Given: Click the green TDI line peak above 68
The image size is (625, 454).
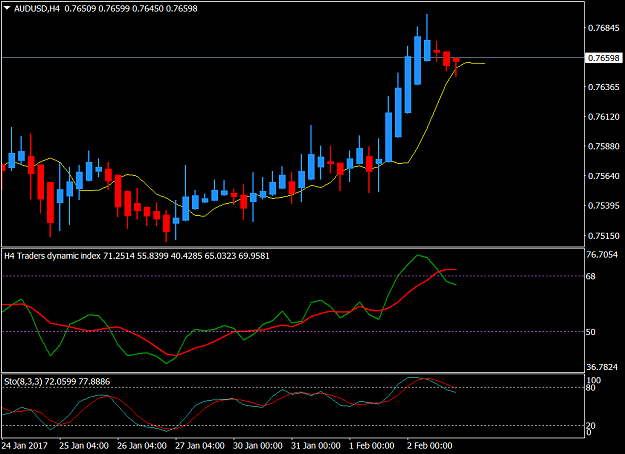Looking at the screenshot, I should 418,255.
